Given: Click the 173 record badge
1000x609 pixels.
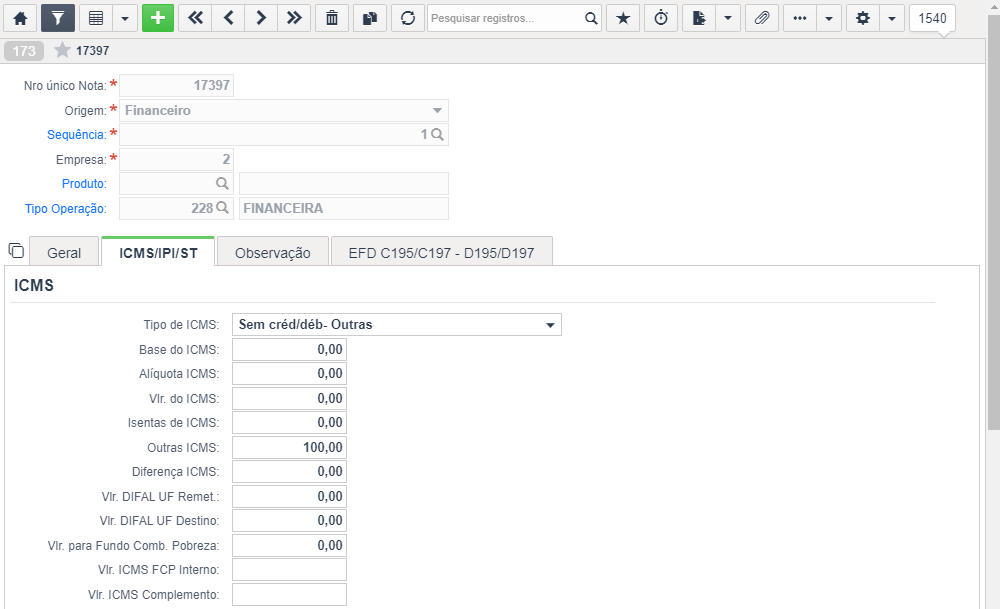Looking at the screenshot, I should pyautogui.click(x=24, y=50).
